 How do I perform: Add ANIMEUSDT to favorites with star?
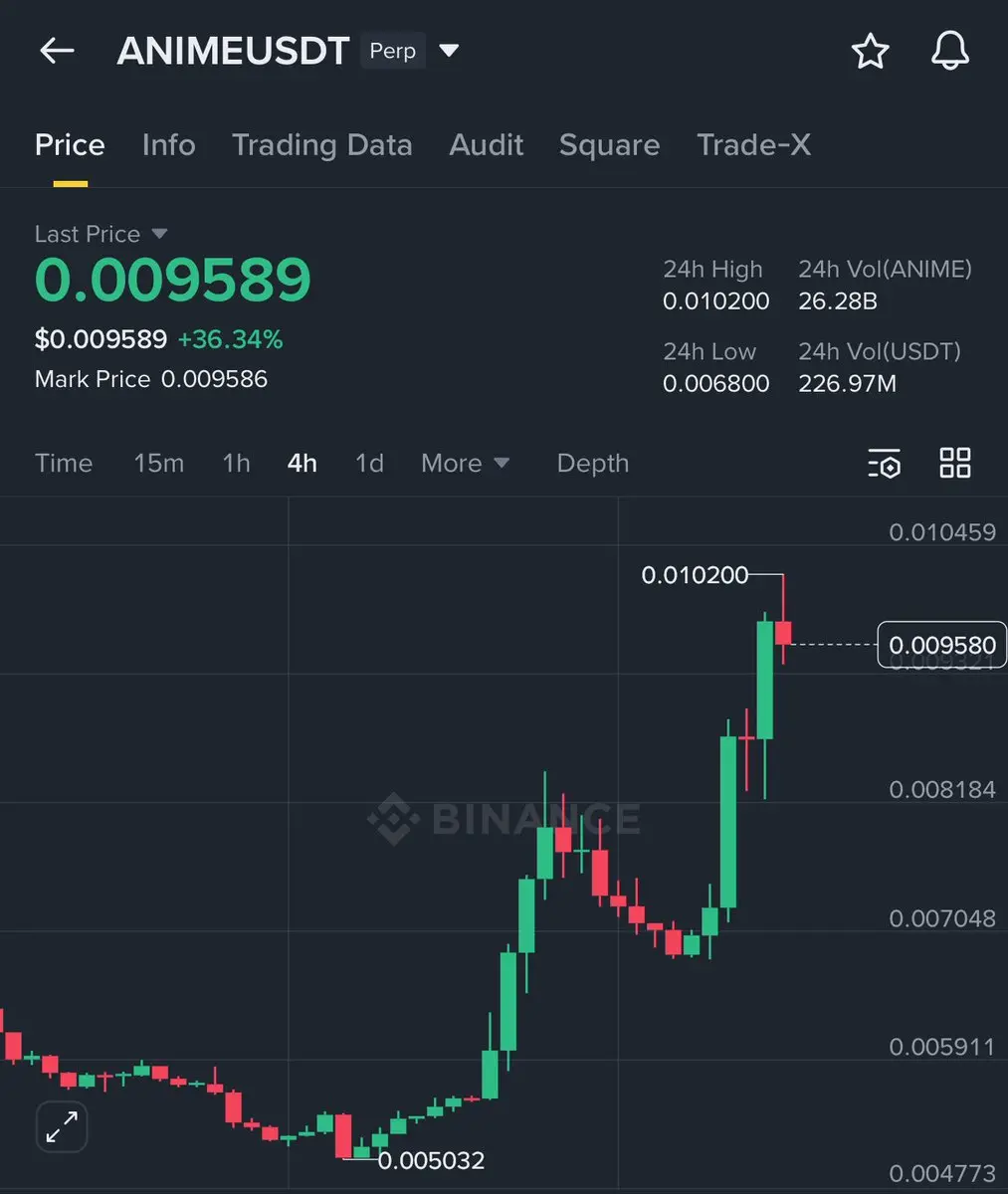[x=870, y=51]
